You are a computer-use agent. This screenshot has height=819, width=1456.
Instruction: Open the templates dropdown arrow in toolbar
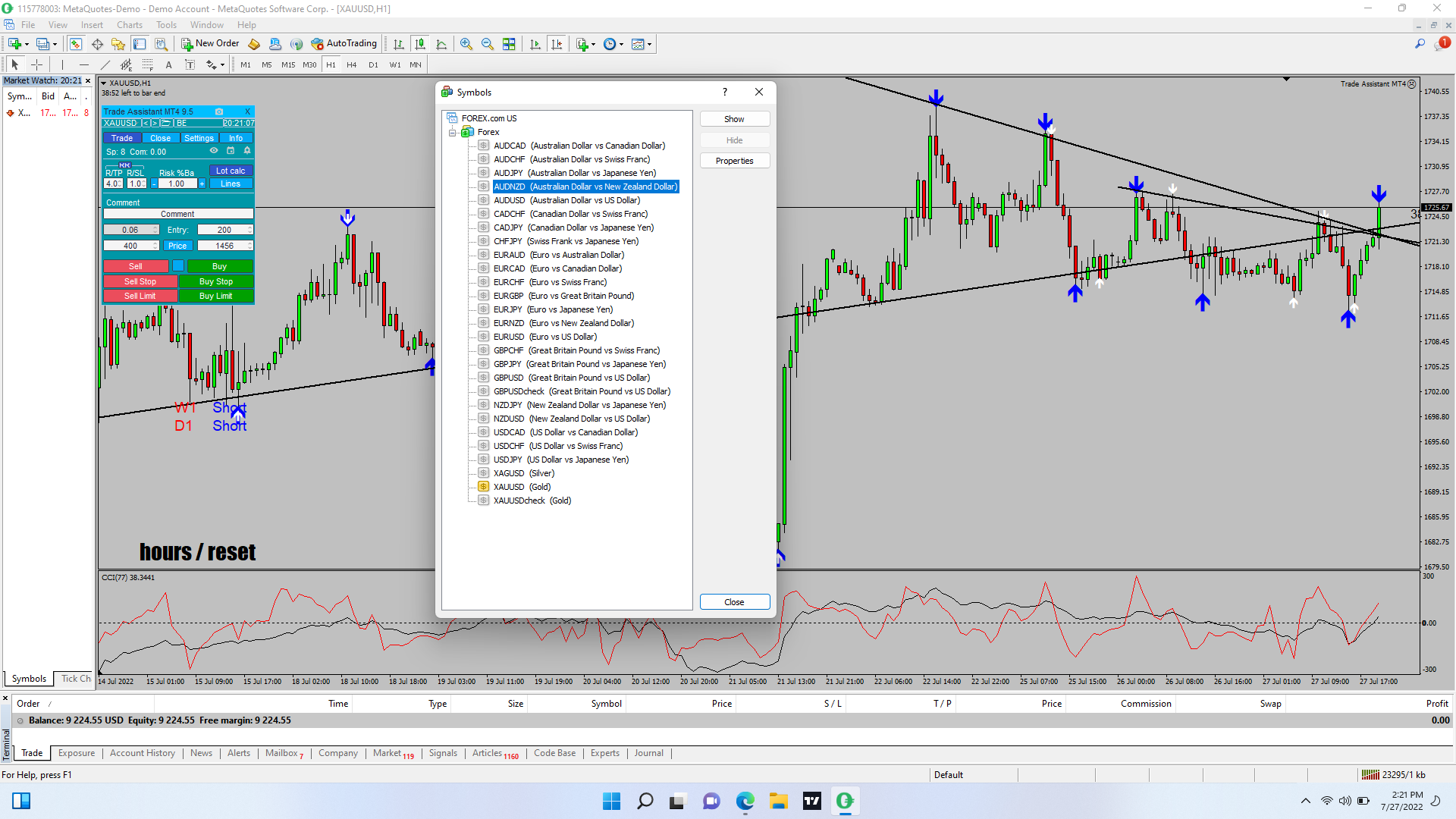click(x=650, y=44)
